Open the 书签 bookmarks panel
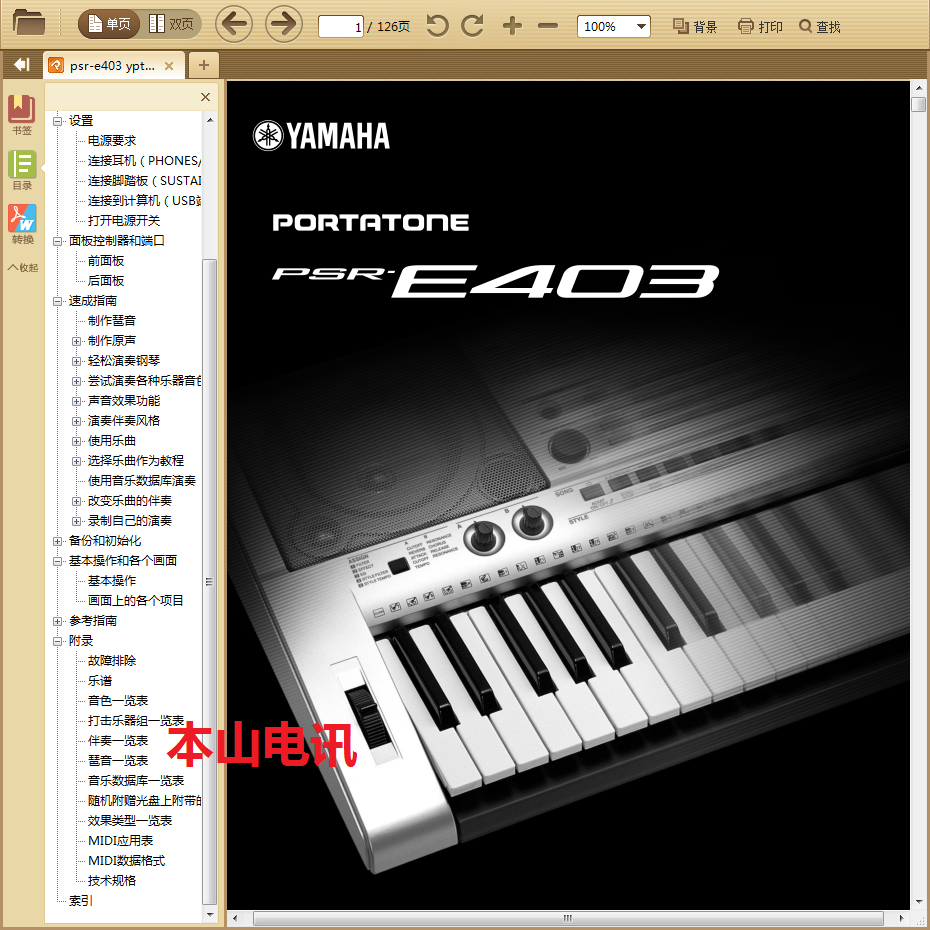930x930 pixels. pos(22,115)
